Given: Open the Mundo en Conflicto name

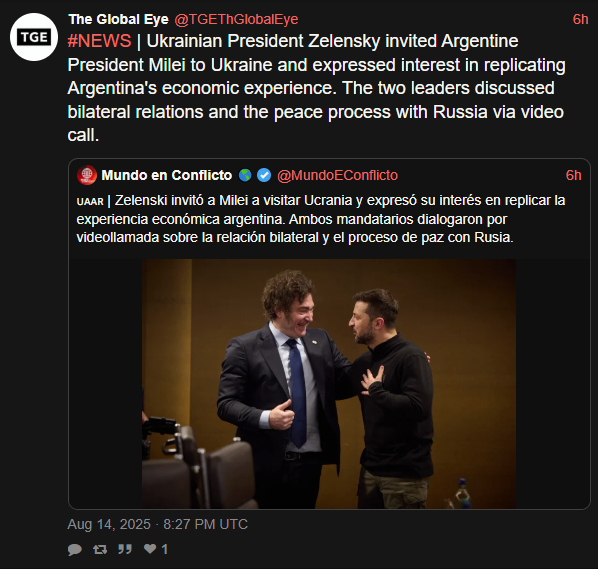Looking at the screenshot, I should click(167, 175).
